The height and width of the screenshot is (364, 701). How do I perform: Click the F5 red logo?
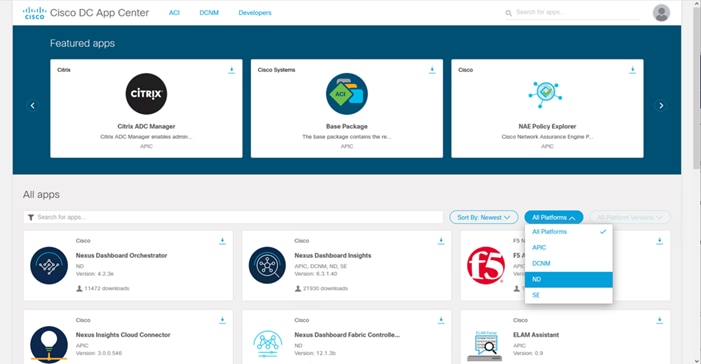pyautogui.click(x=486, y=265)
